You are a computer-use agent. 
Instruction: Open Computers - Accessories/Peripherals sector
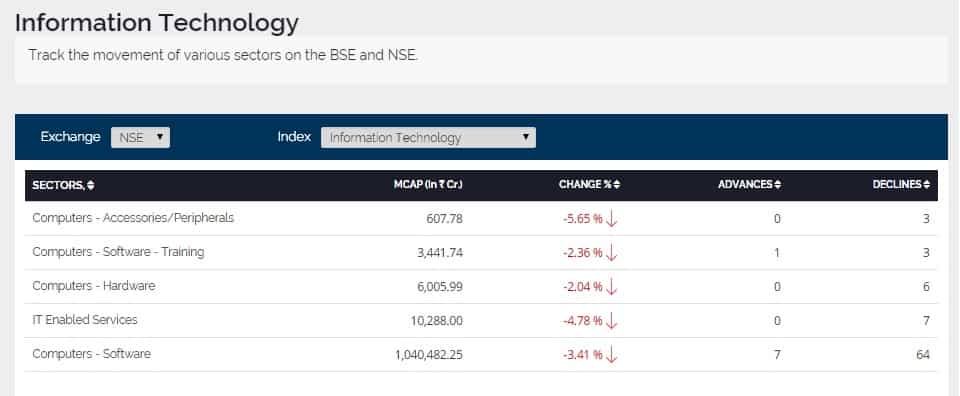133,218
